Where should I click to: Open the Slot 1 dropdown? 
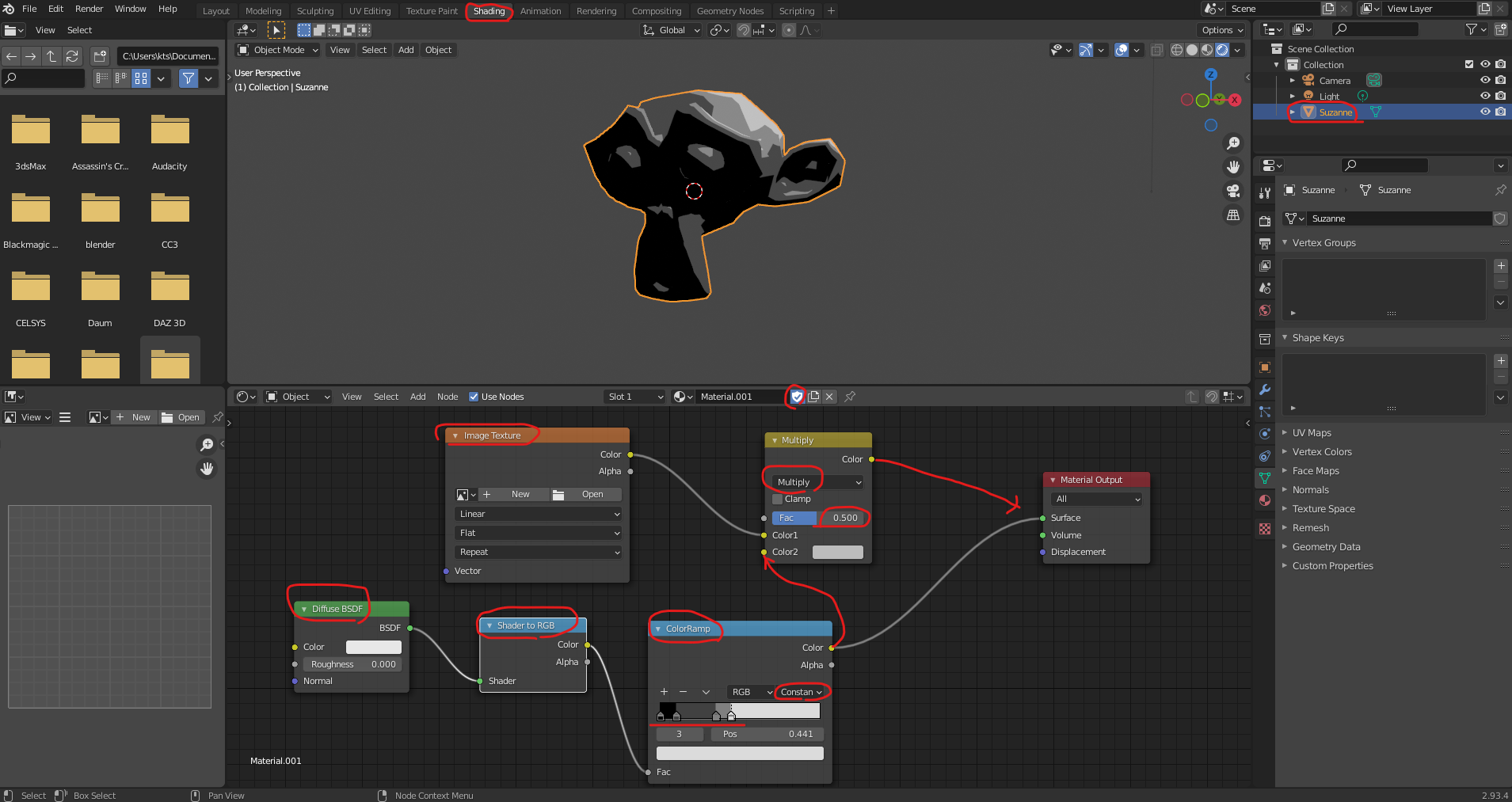click(x=635, y=397)
